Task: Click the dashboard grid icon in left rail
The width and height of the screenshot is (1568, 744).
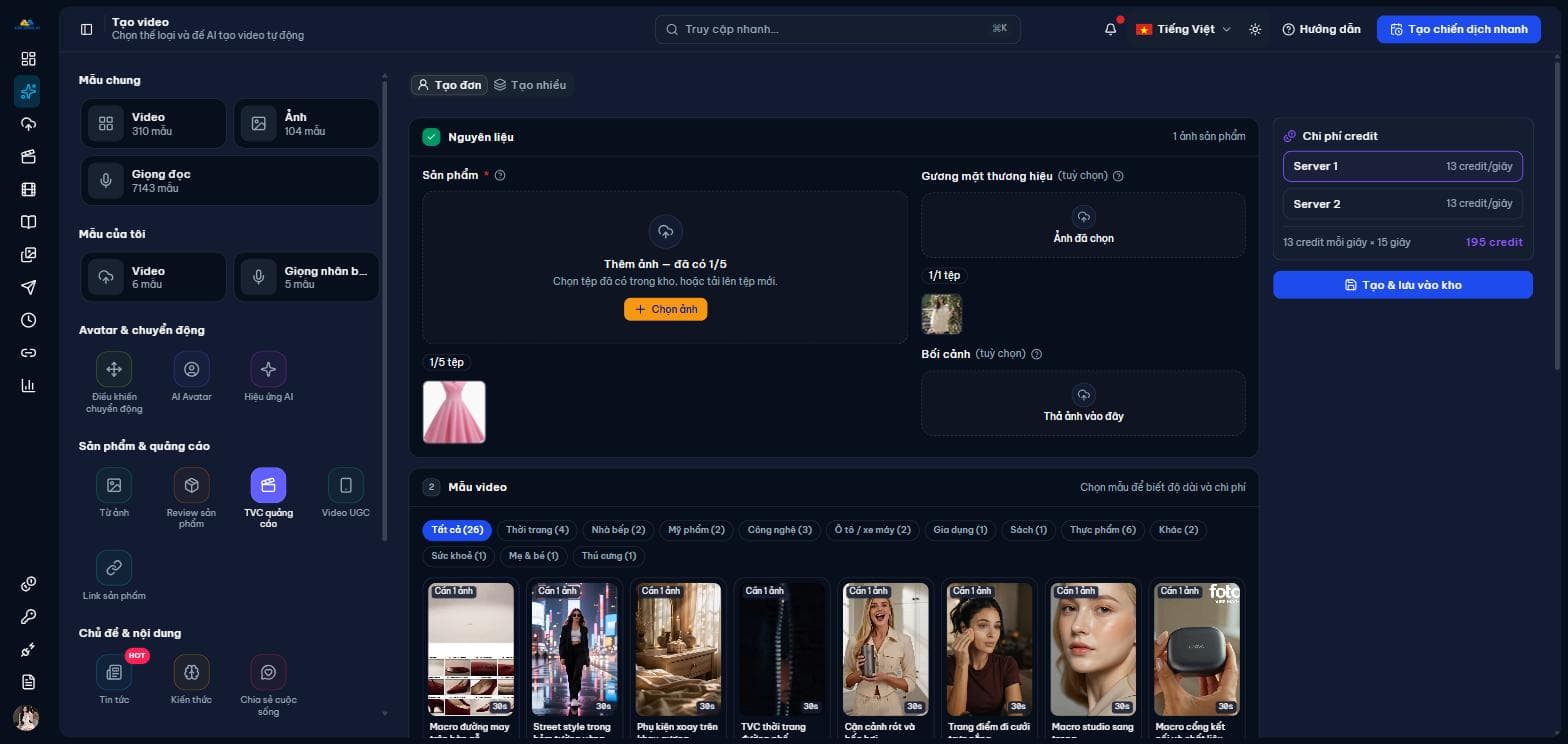Action: (x=28, y=59)
